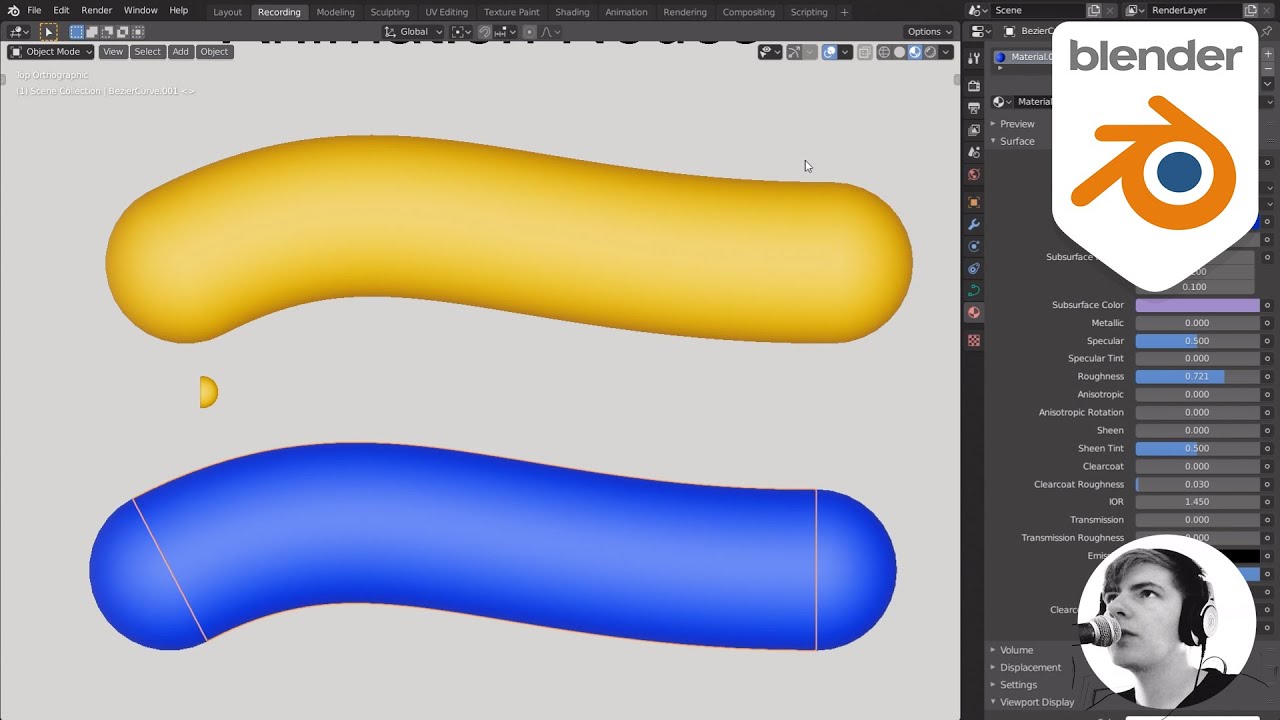Add a workspace with the plus tab
This screenshot has width=1280, height=720.
[x=844, y=12]
